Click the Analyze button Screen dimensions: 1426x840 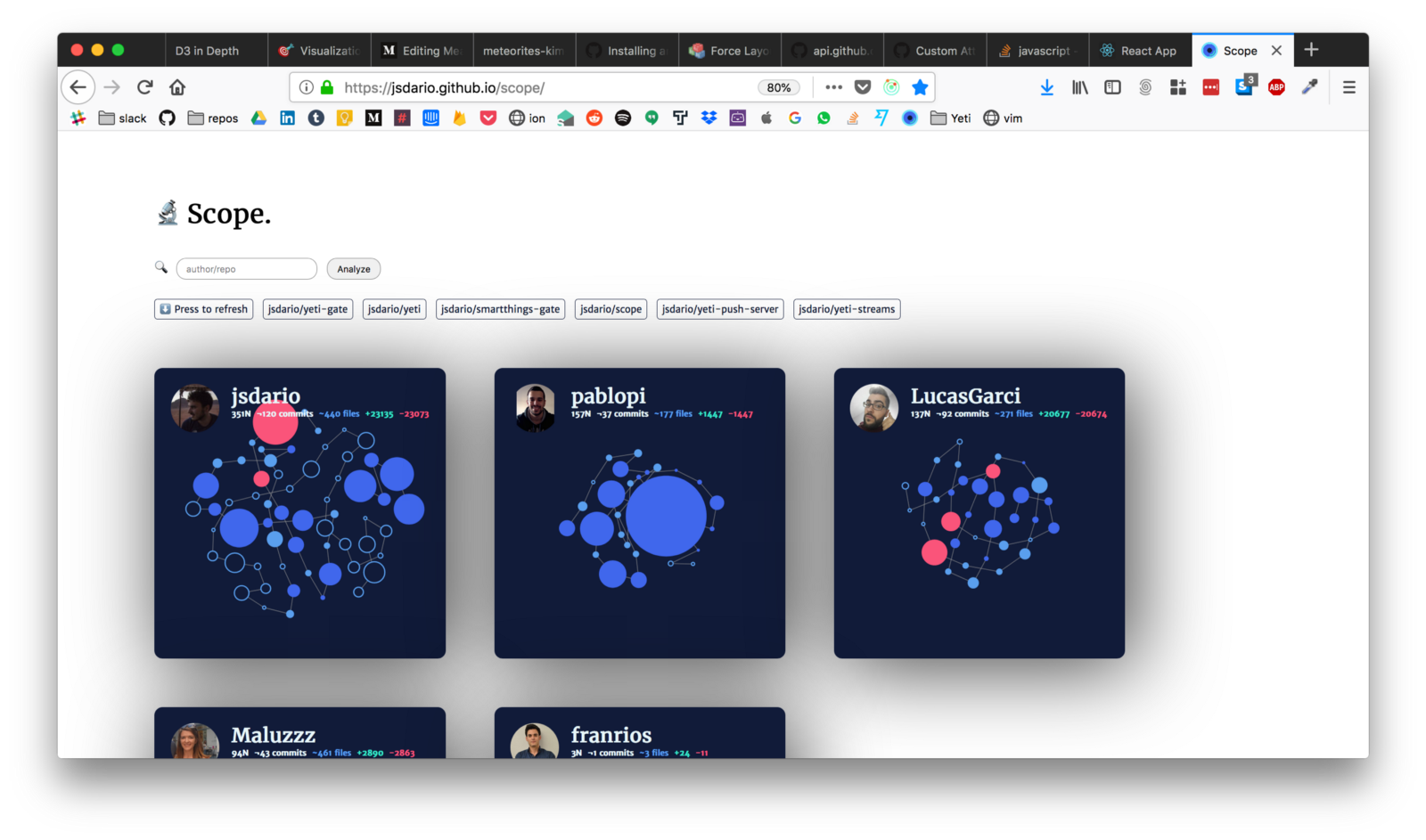(354, 269)
